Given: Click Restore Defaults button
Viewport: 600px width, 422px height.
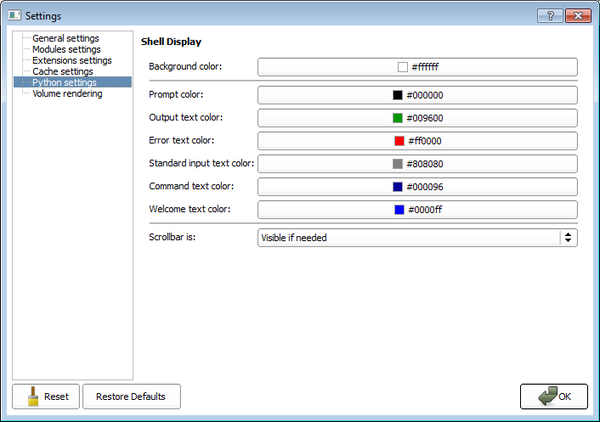Looking at the screenshot, I should (x=131, y=397).
